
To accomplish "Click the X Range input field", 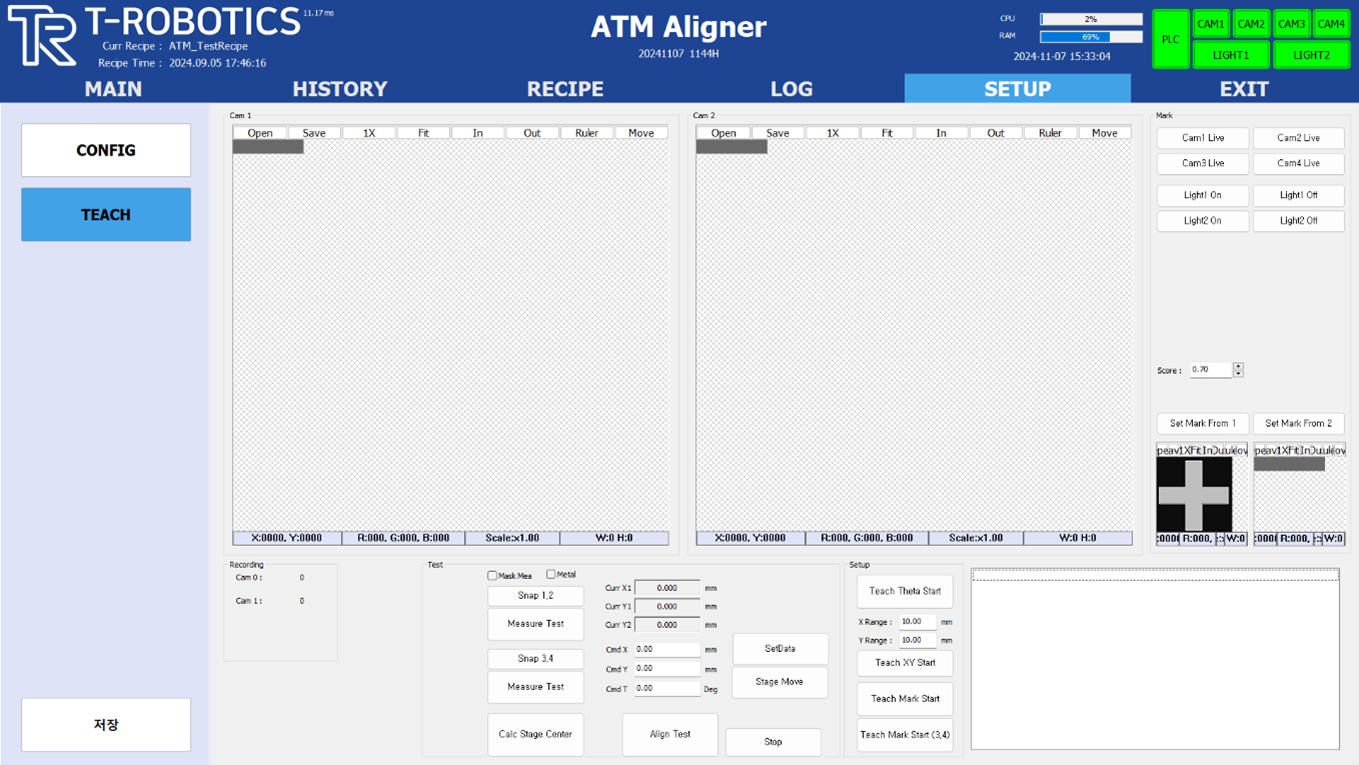I will pyautogui.click(x=916, y=622).
